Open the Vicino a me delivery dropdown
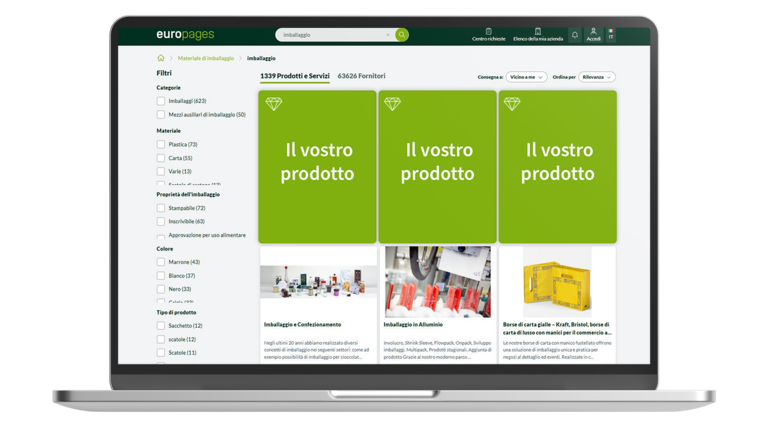 (x=527, y=76)
